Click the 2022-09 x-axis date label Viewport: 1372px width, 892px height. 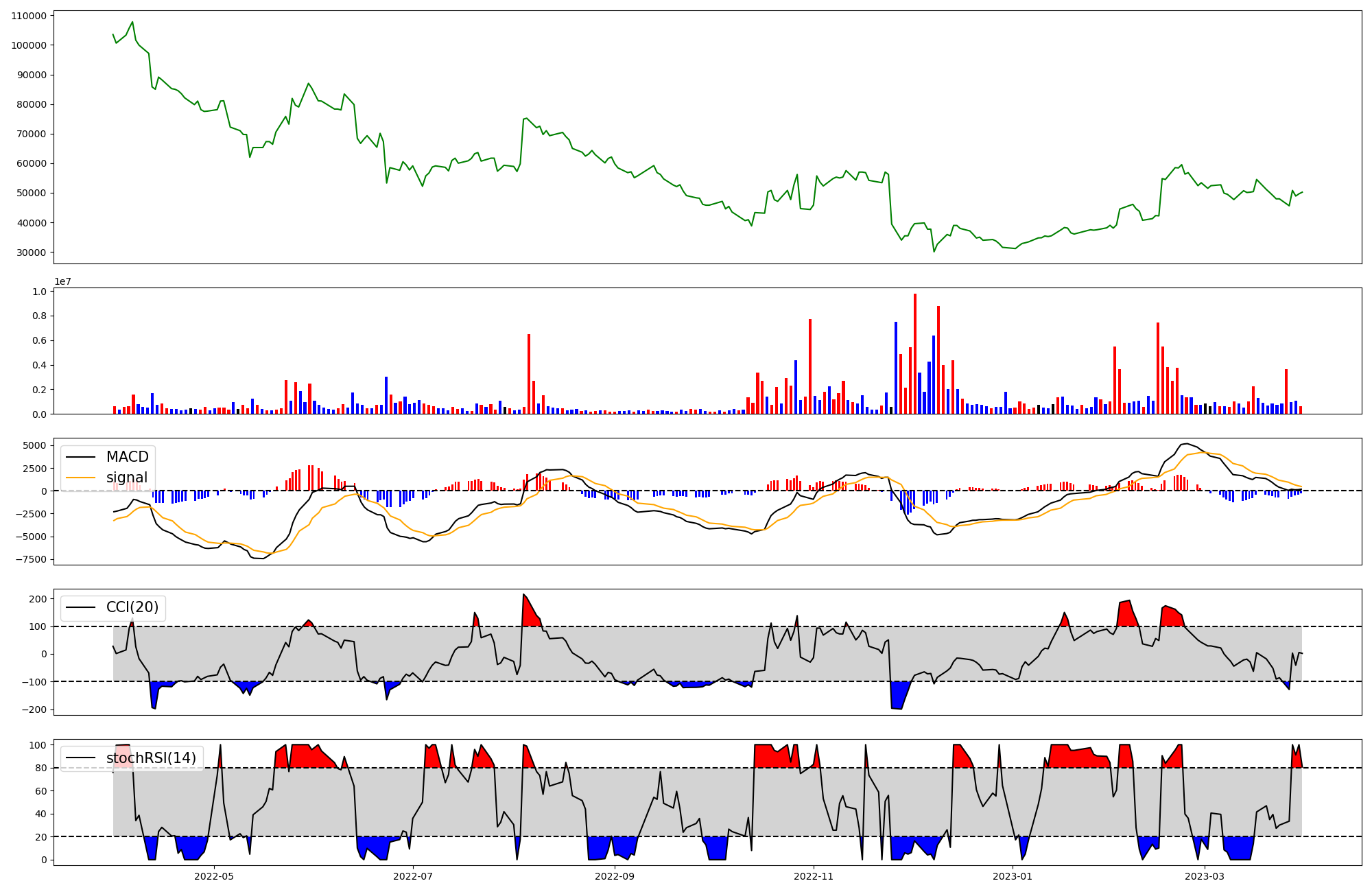pyautogui.click(x=614, y=876)
